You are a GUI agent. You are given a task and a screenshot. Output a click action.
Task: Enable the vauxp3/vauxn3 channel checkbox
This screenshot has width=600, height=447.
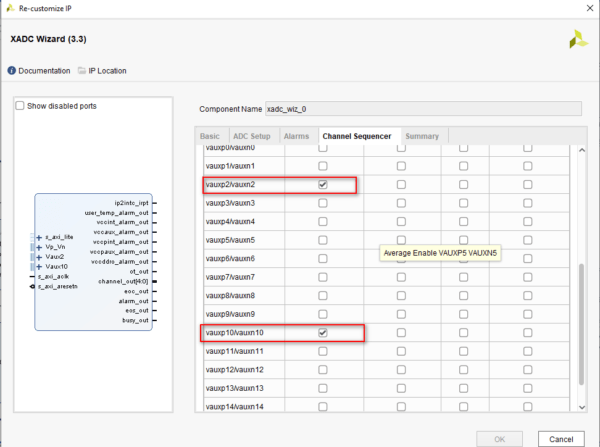322,203
